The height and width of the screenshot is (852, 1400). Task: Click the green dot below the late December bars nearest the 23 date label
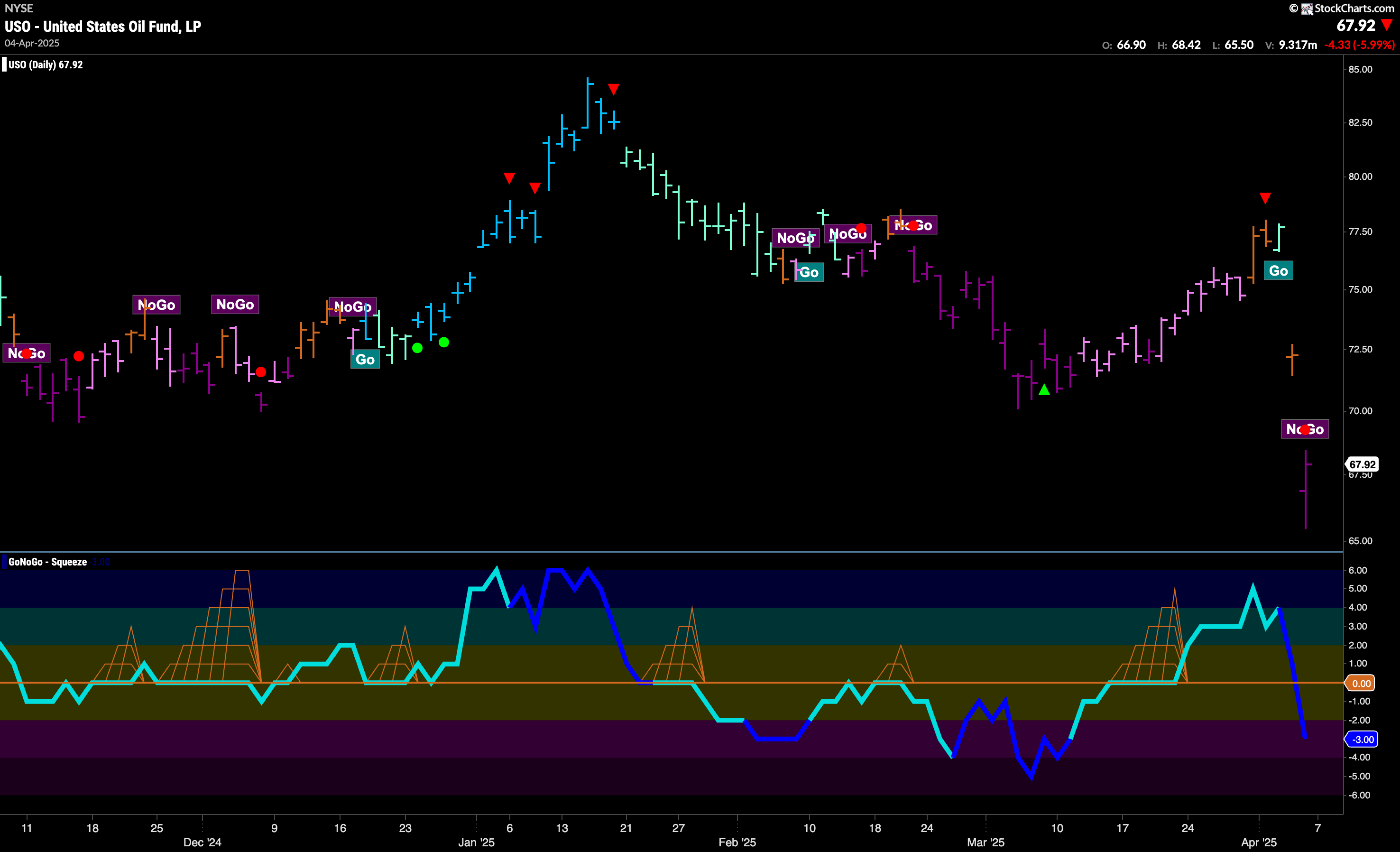point(418,348)
